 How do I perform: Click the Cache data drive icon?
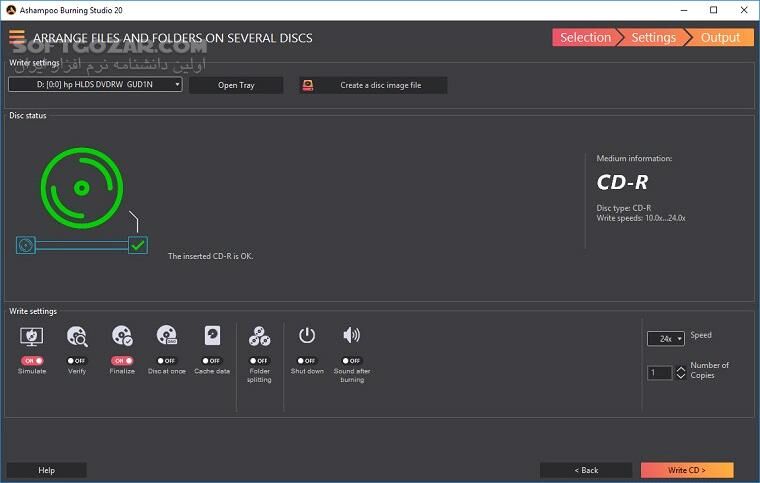212,336
